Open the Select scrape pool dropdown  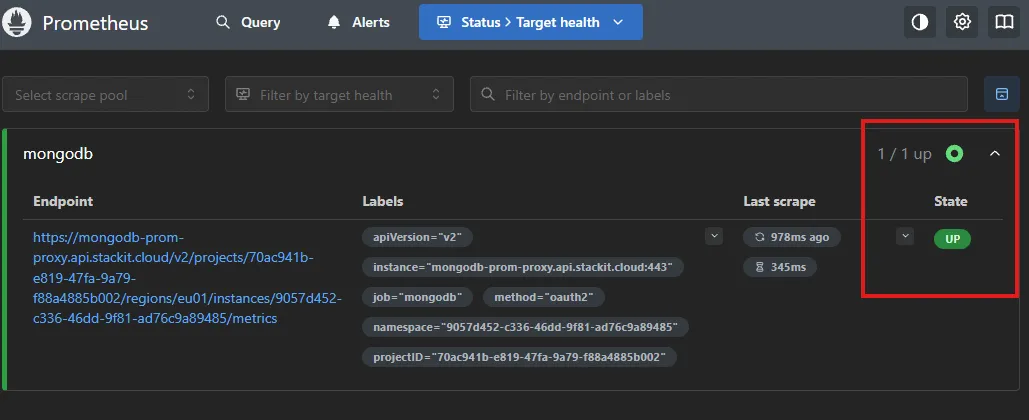[106, 94]
